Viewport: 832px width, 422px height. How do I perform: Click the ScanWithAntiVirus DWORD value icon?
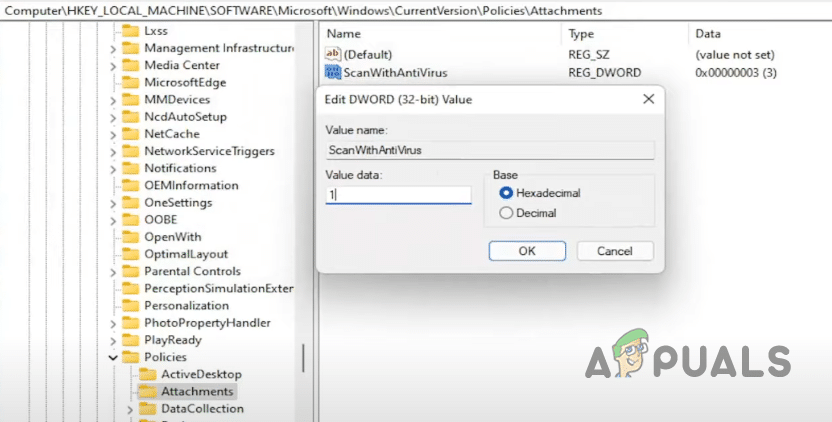point(333,72)
